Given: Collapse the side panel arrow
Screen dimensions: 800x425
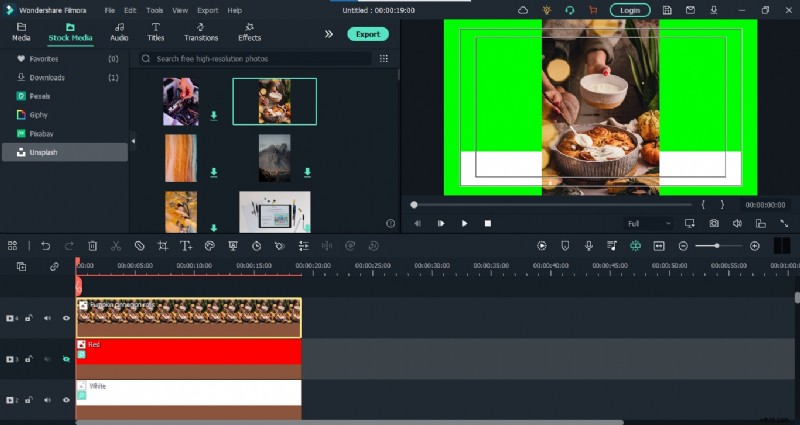Looking at the screenshot, I should click(133, 141).
